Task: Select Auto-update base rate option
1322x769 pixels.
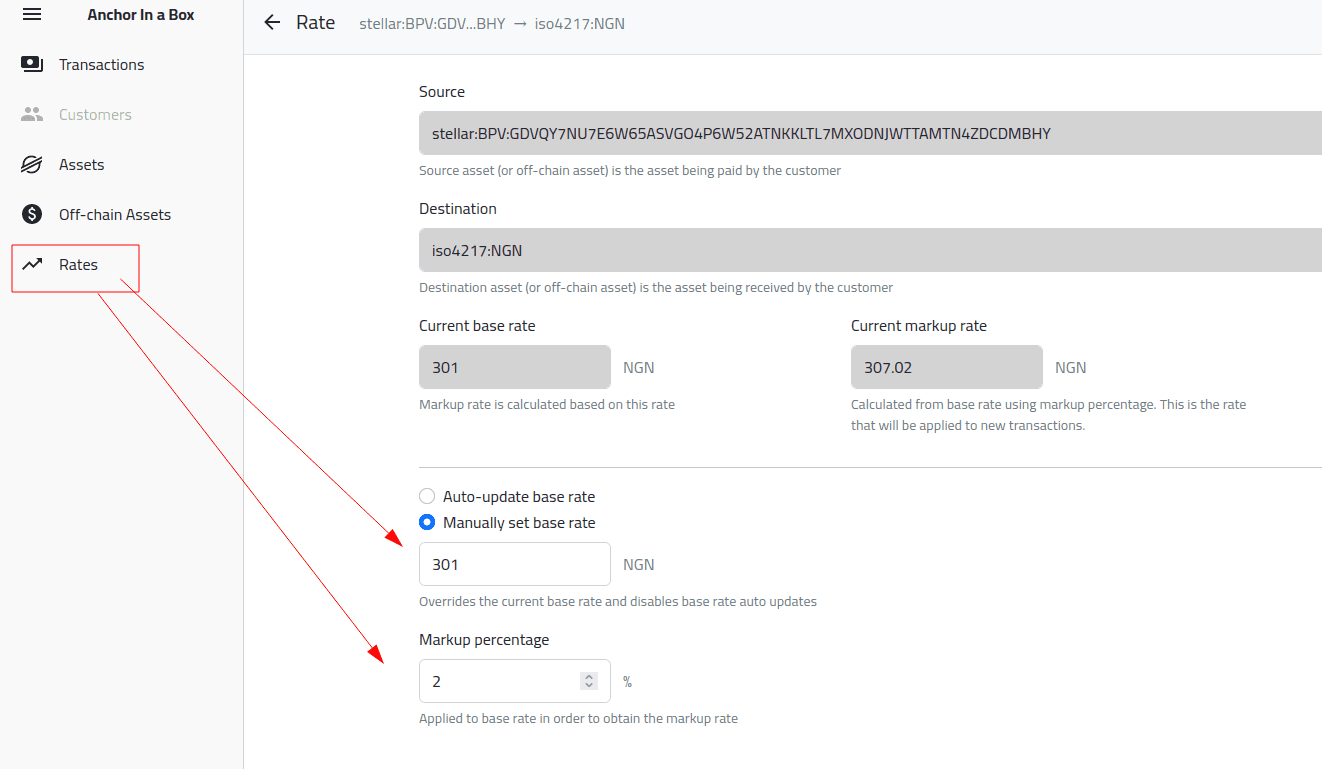Action: [427, 496]
